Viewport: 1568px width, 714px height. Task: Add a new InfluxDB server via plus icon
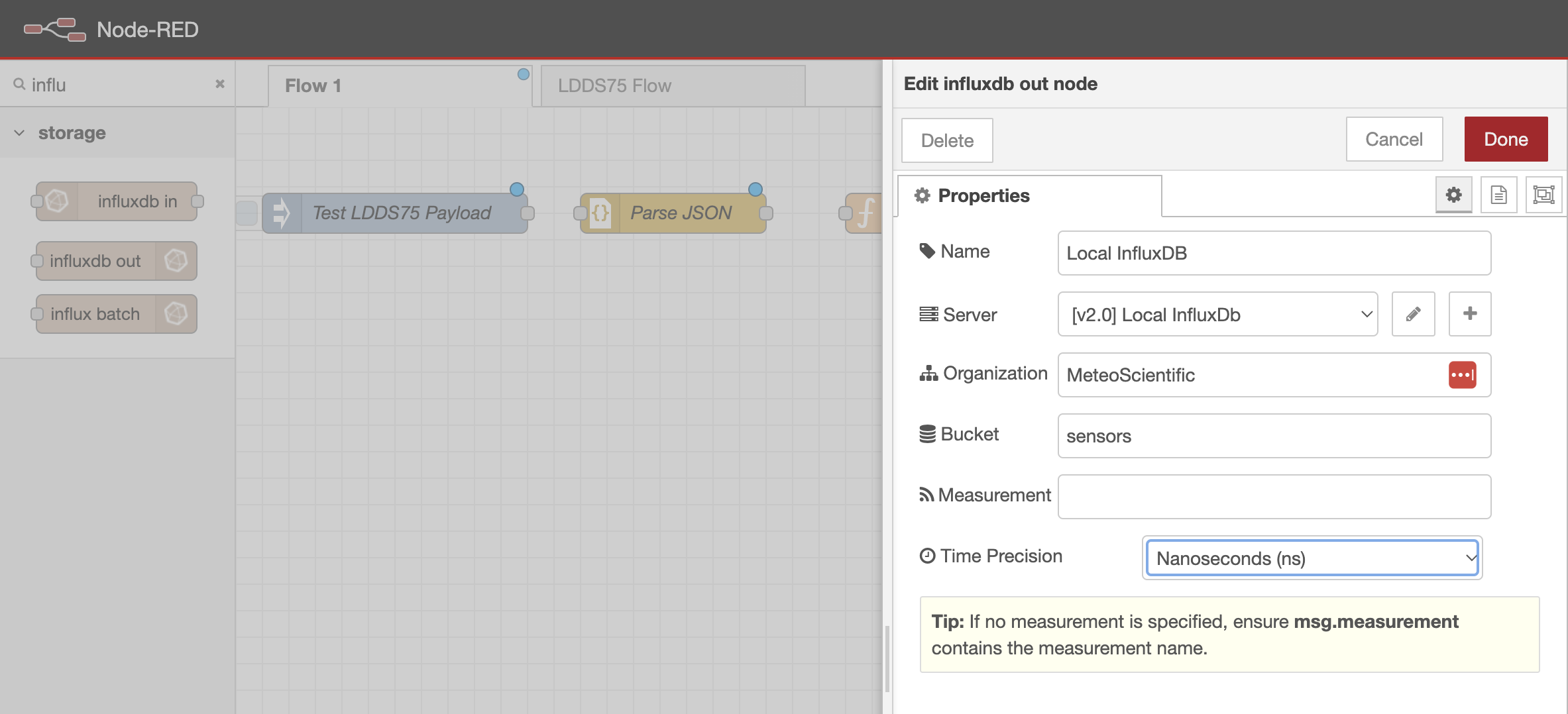(x=1470, y=314)
